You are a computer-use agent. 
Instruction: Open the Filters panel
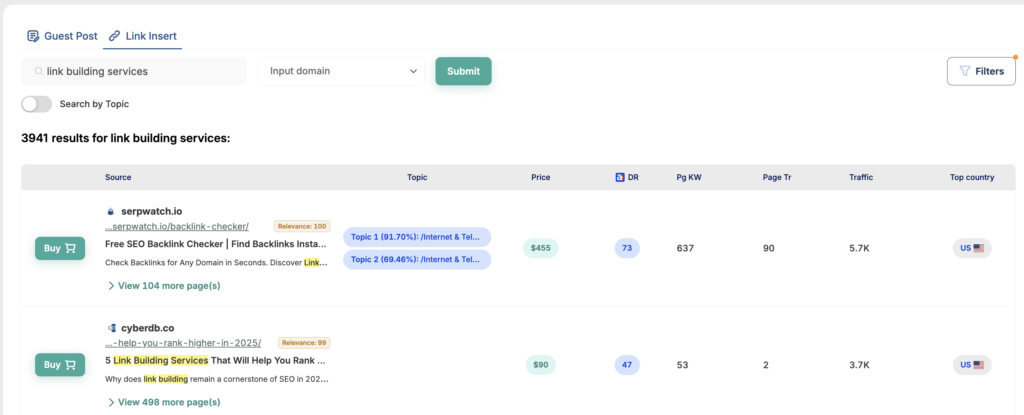coord(981,71)
